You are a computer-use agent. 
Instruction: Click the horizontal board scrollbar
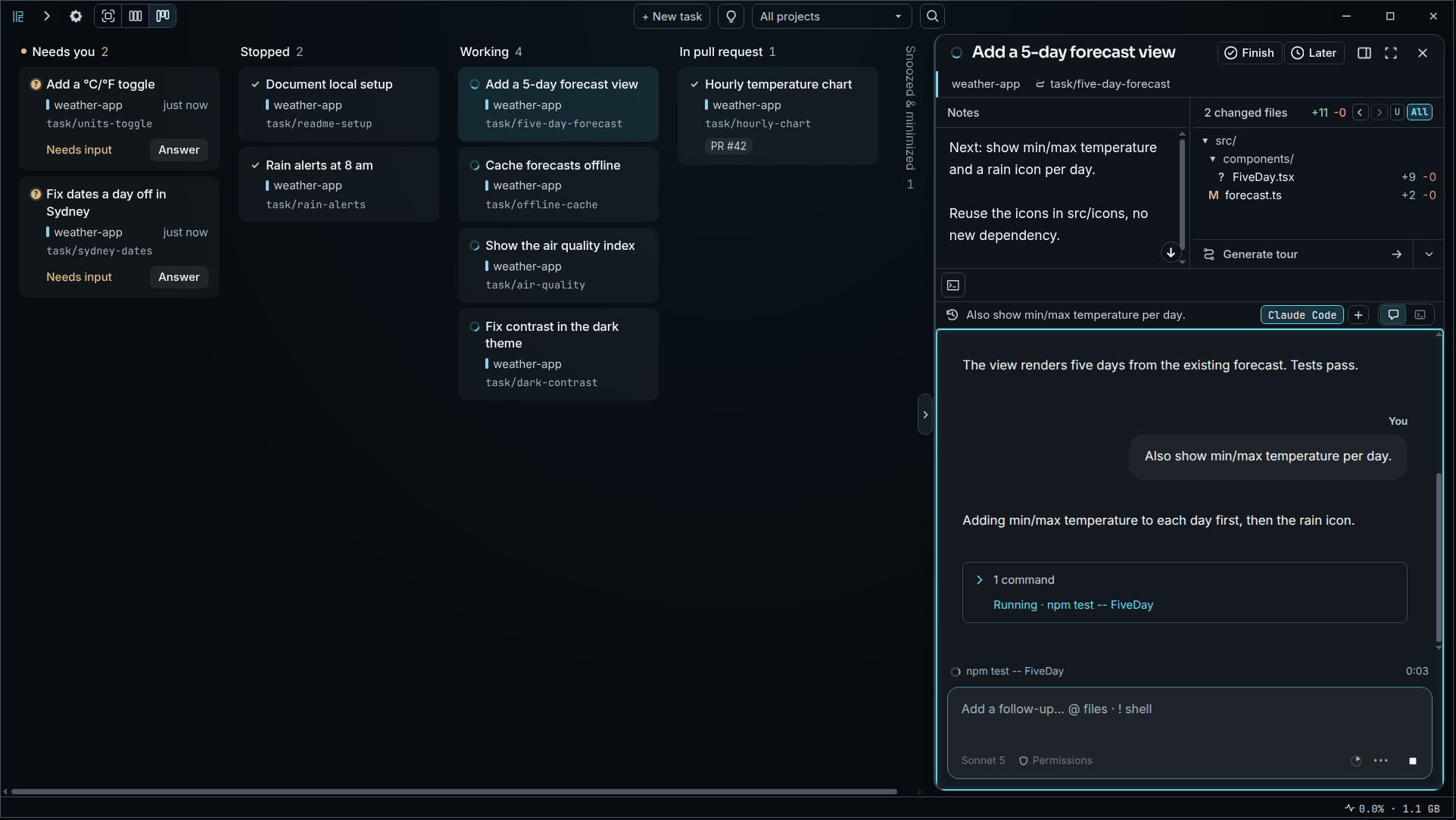(454, 792)
